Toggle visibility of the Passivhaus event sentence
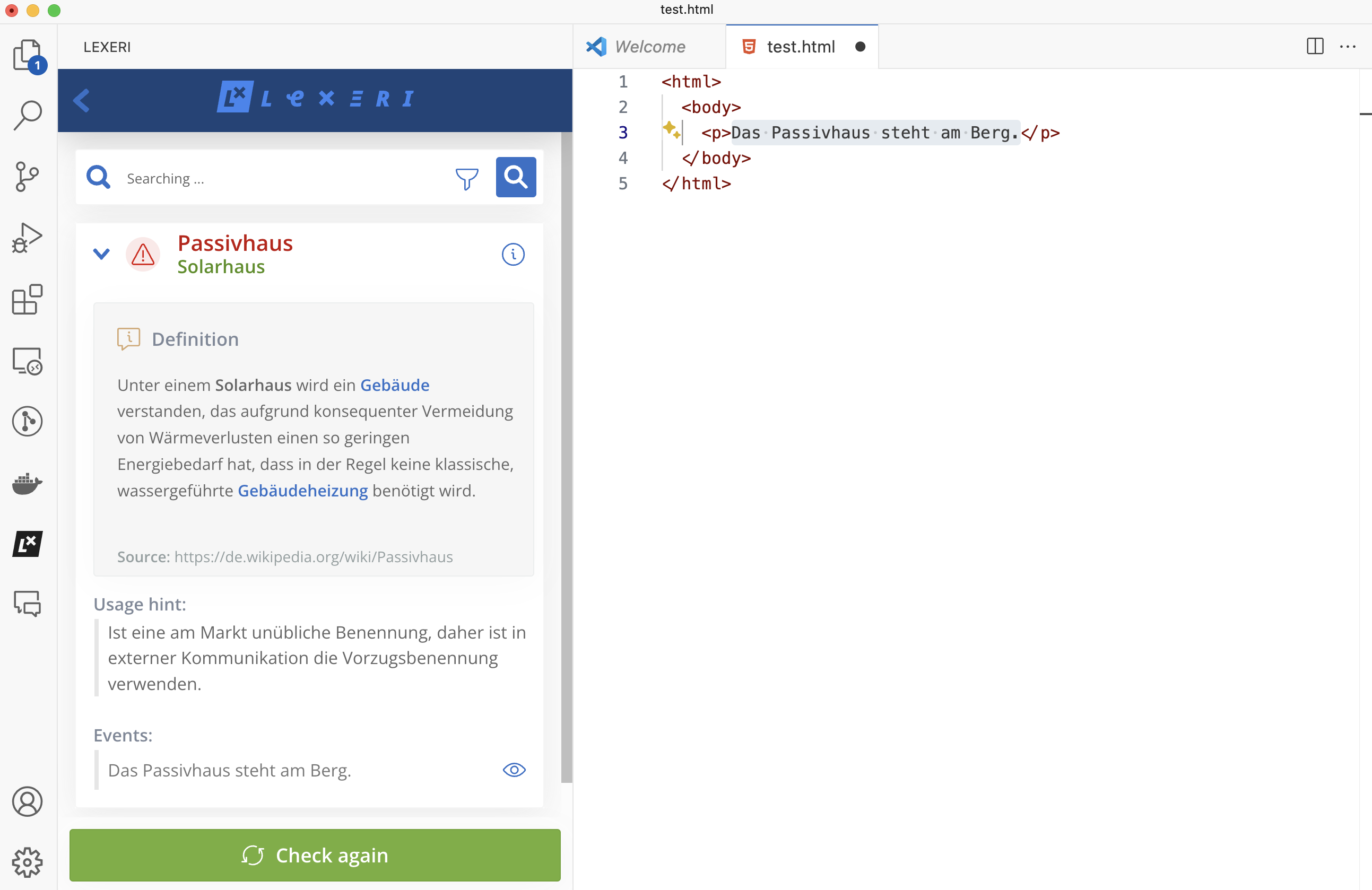This screenshot has height=890, width=1372. point(514,770)
